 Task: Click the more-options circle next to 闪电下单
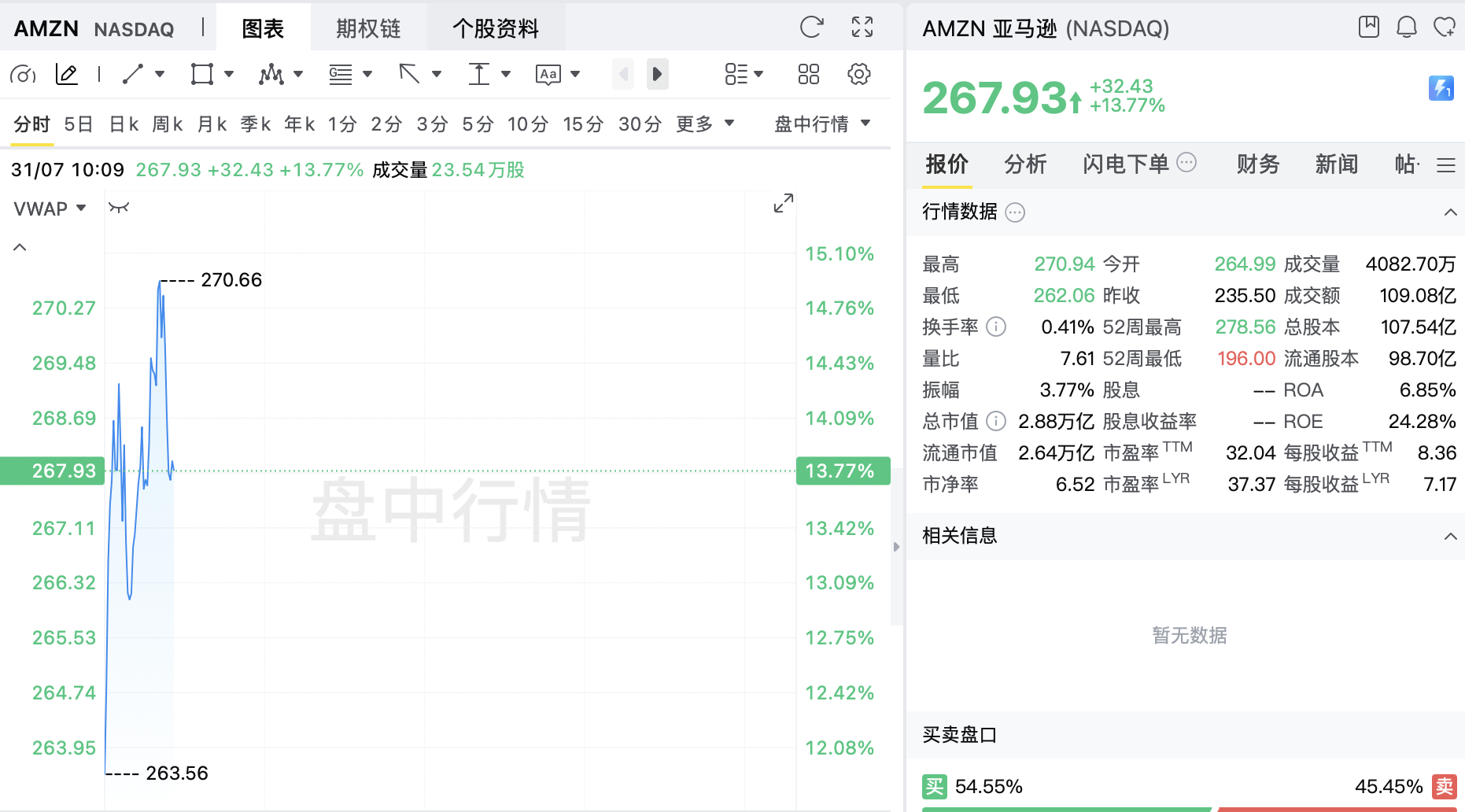pos(1186,162)
